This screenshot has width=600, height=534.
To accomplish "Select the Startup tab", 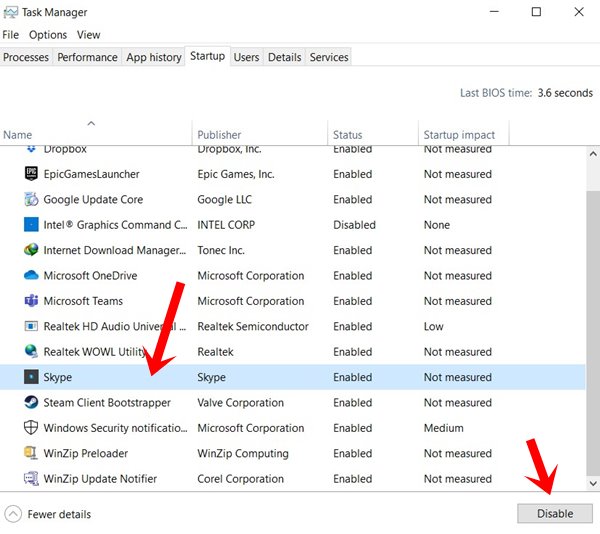I will tap(207, 56).
